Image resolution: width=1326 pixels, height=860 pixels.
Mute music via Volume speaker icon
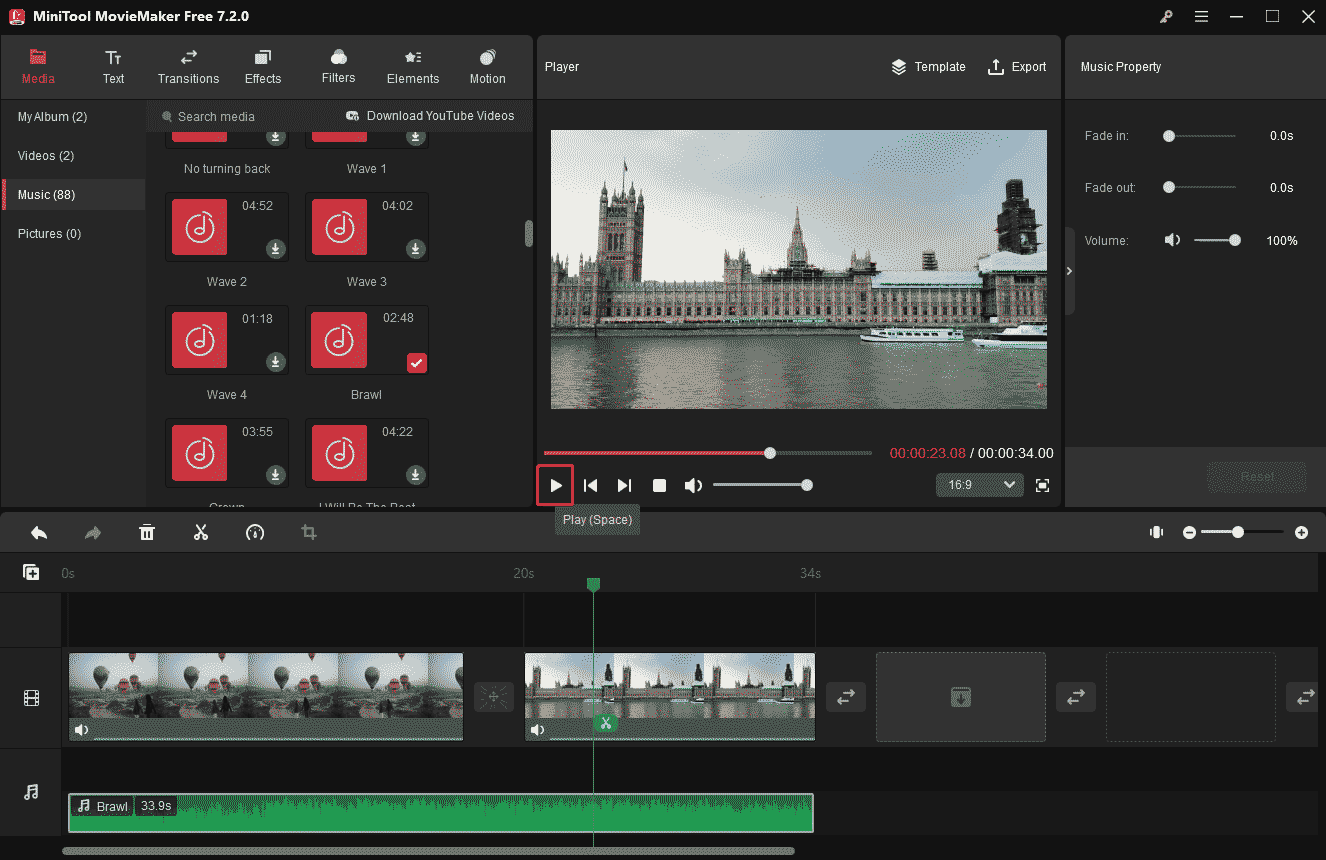pyautogui.click(x=1173, y=240)
